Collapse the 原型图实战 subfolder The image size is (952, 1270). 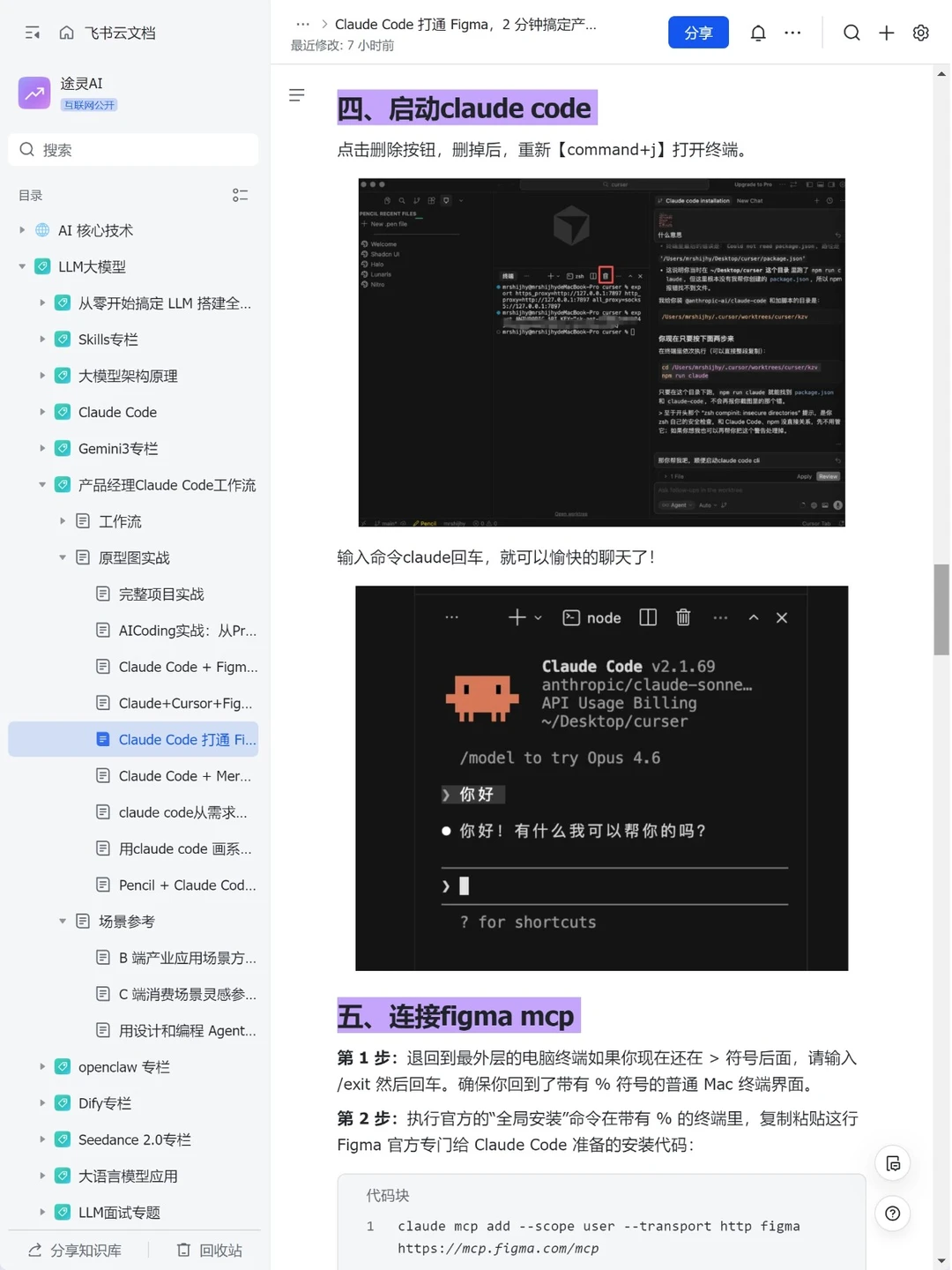pyautogui.click(x=63, y=557)
